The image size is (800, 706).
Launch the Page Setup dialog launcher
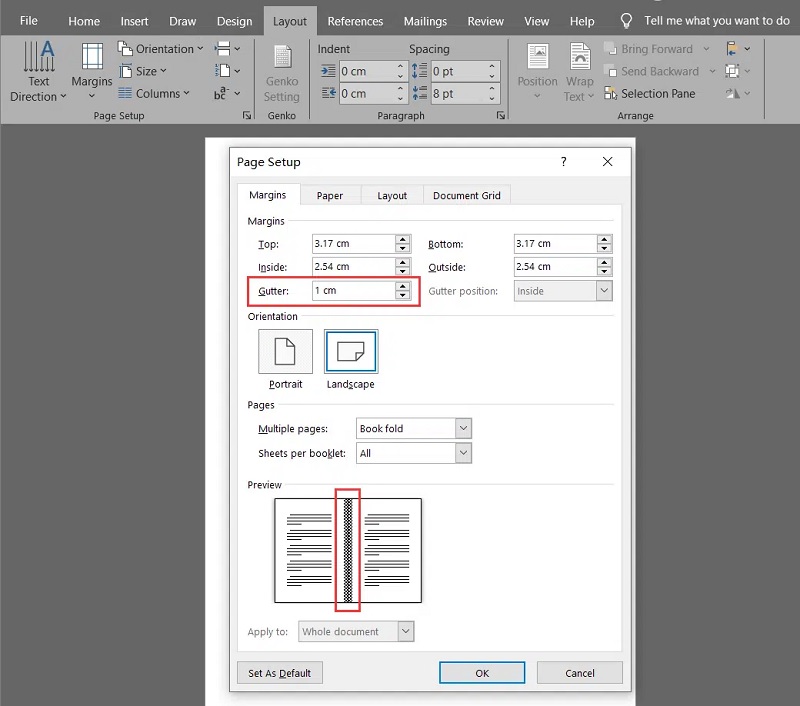(x=247, y=116)
